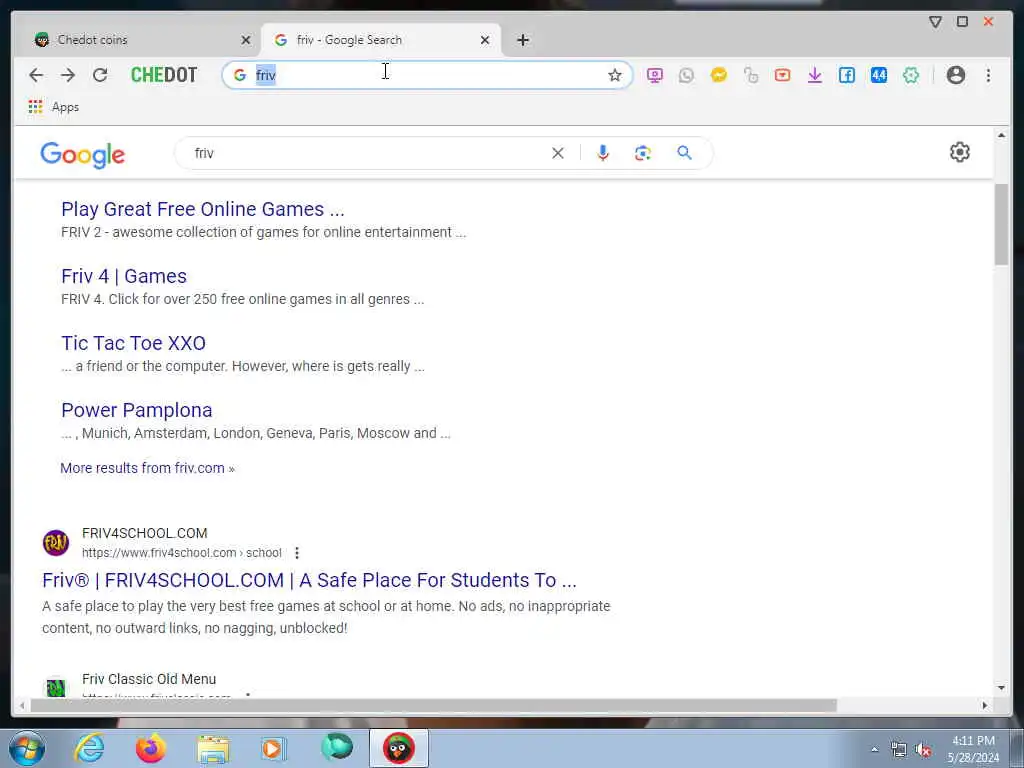Open the Windows Start menu
Image resolution: width=1024 pixels, height=768 pixels.
click(x=27, y=748)
